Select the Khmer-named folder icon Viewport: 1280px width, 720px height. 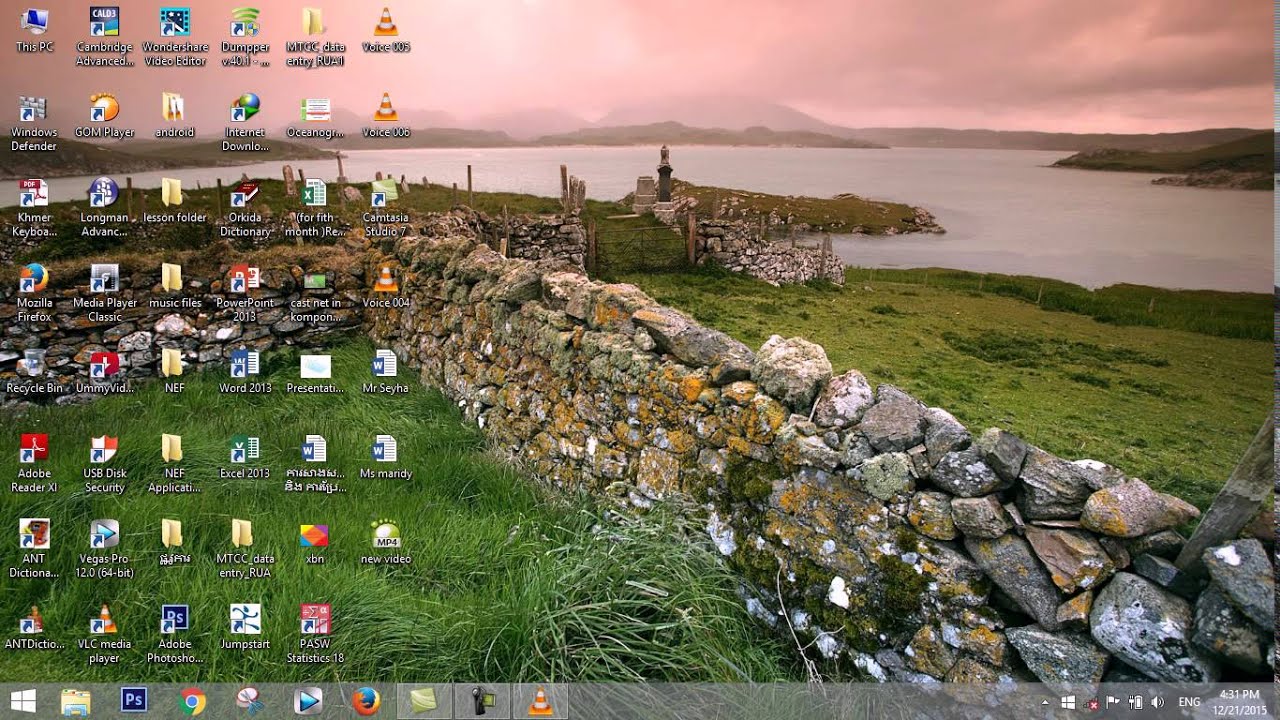click(x=174, y=542)
